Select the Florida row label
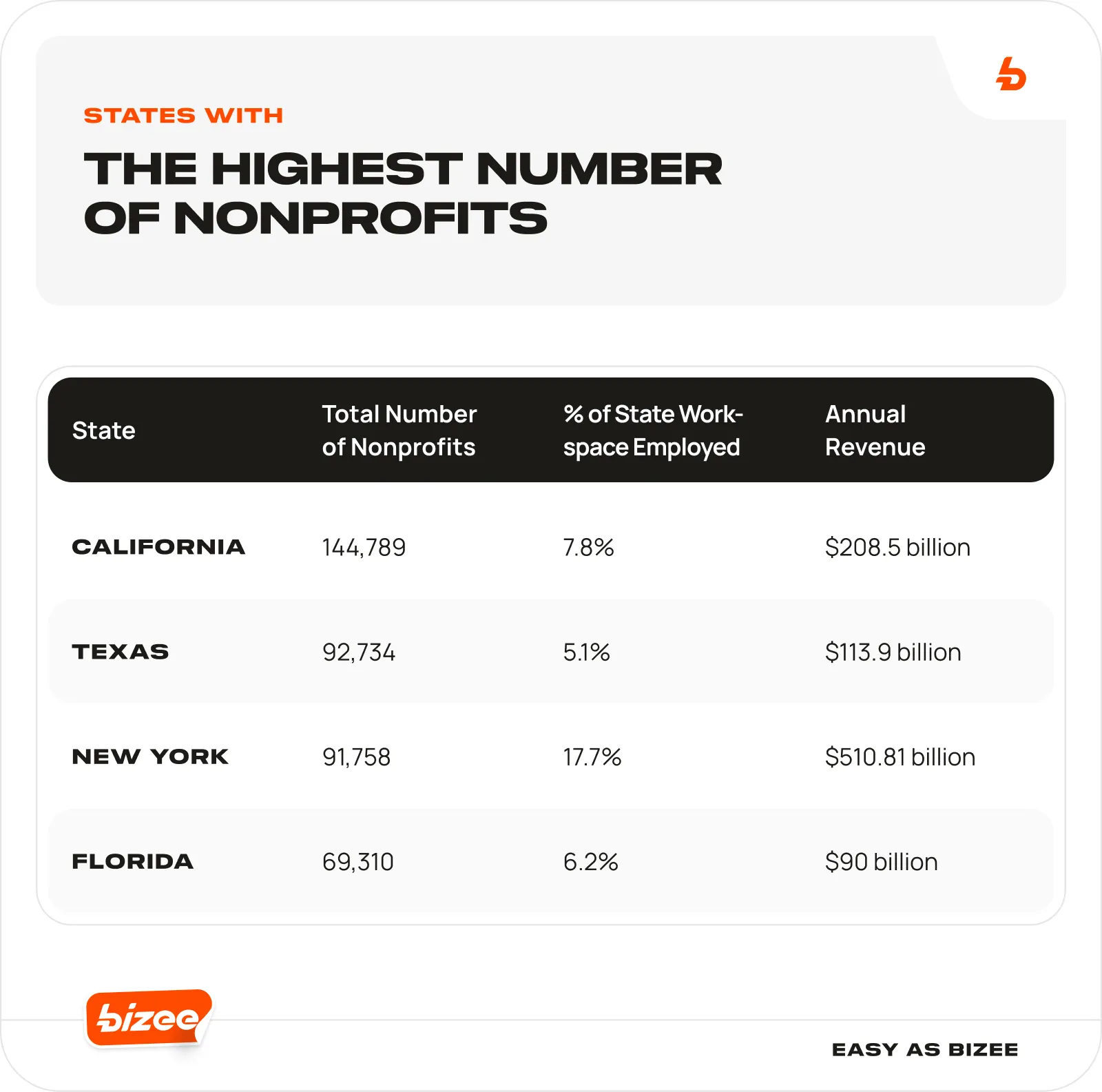Image resolution: width=1102 pixels, height=1092 pixels. click(133, 861)
